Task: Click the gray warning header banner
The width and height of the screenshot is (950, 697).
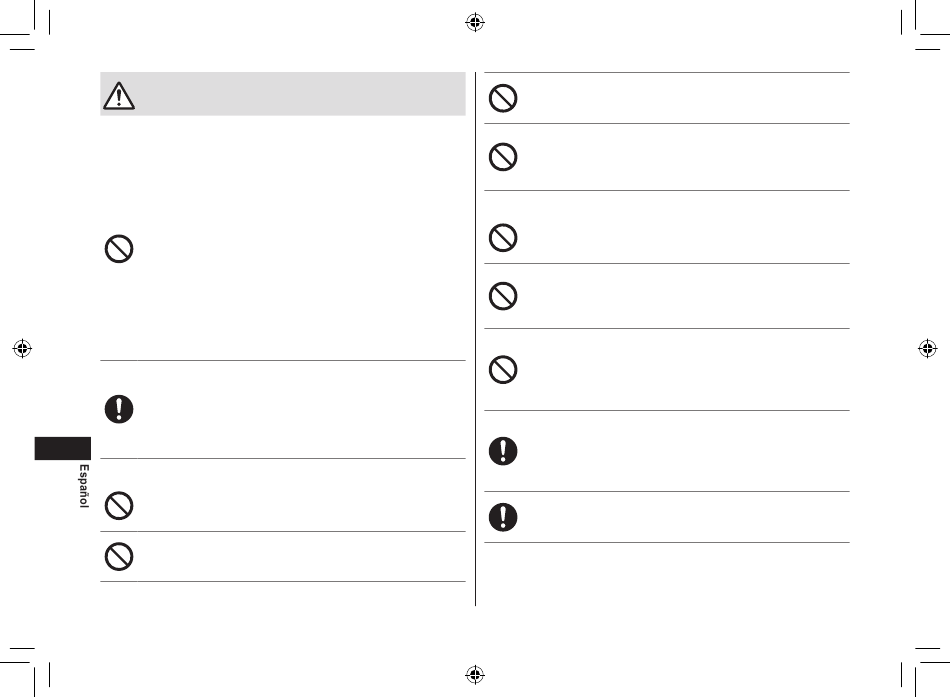Action: [283, 94]
